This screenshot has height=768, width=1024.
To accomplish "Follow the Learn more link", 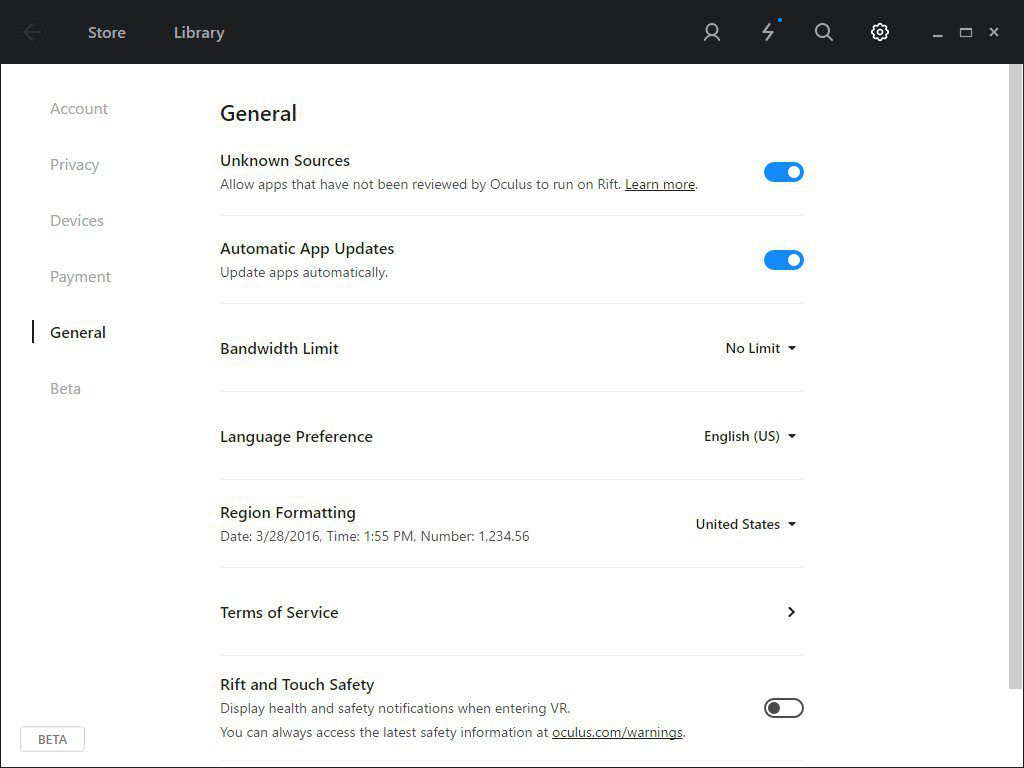I will tap(660, 184).
